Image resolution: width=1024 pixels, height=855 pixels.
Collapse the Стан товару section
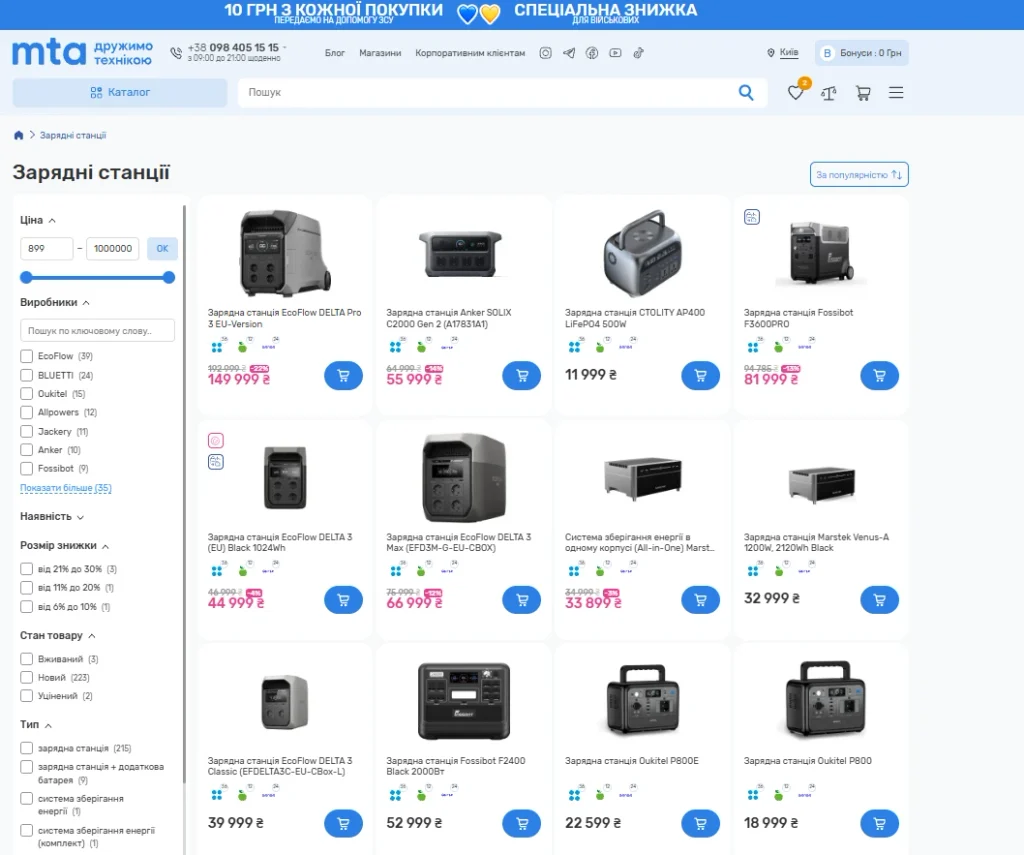(x=58, y=636)
